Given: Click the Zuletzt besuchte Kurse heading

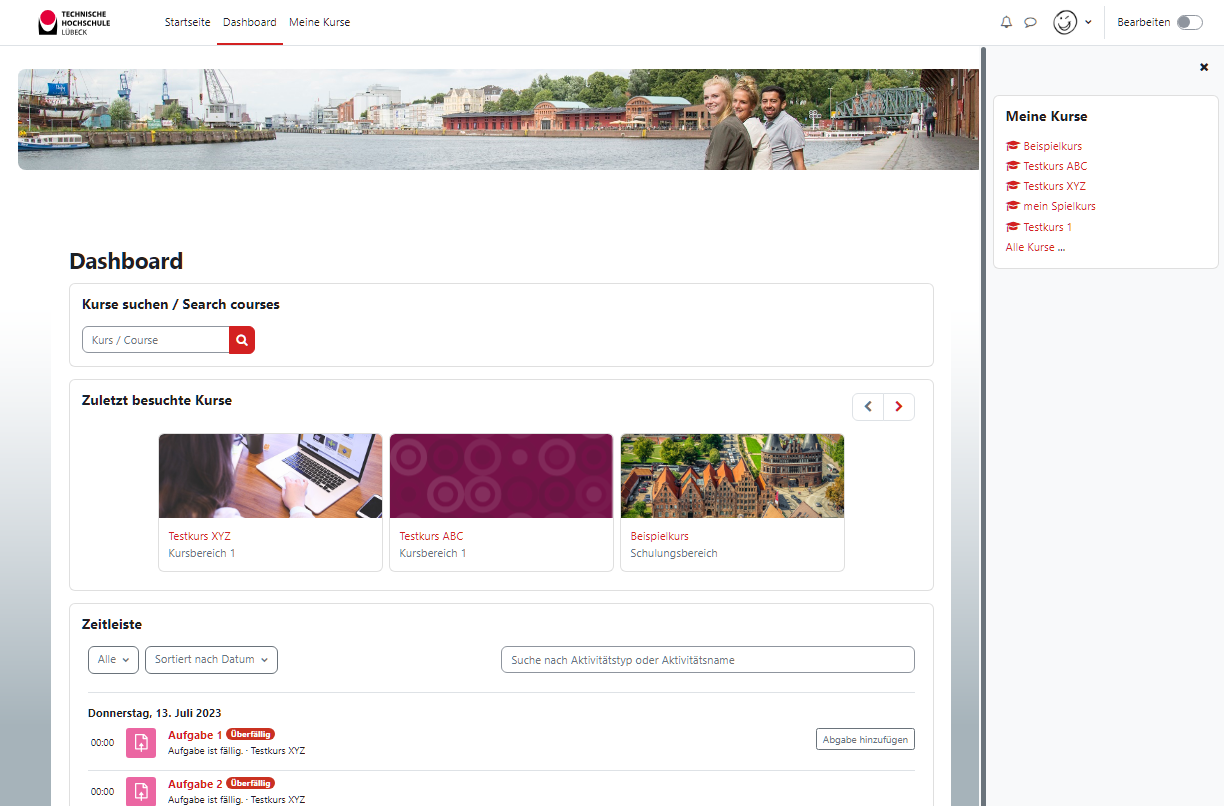Looking at the screenshot, I should [157, 400].
